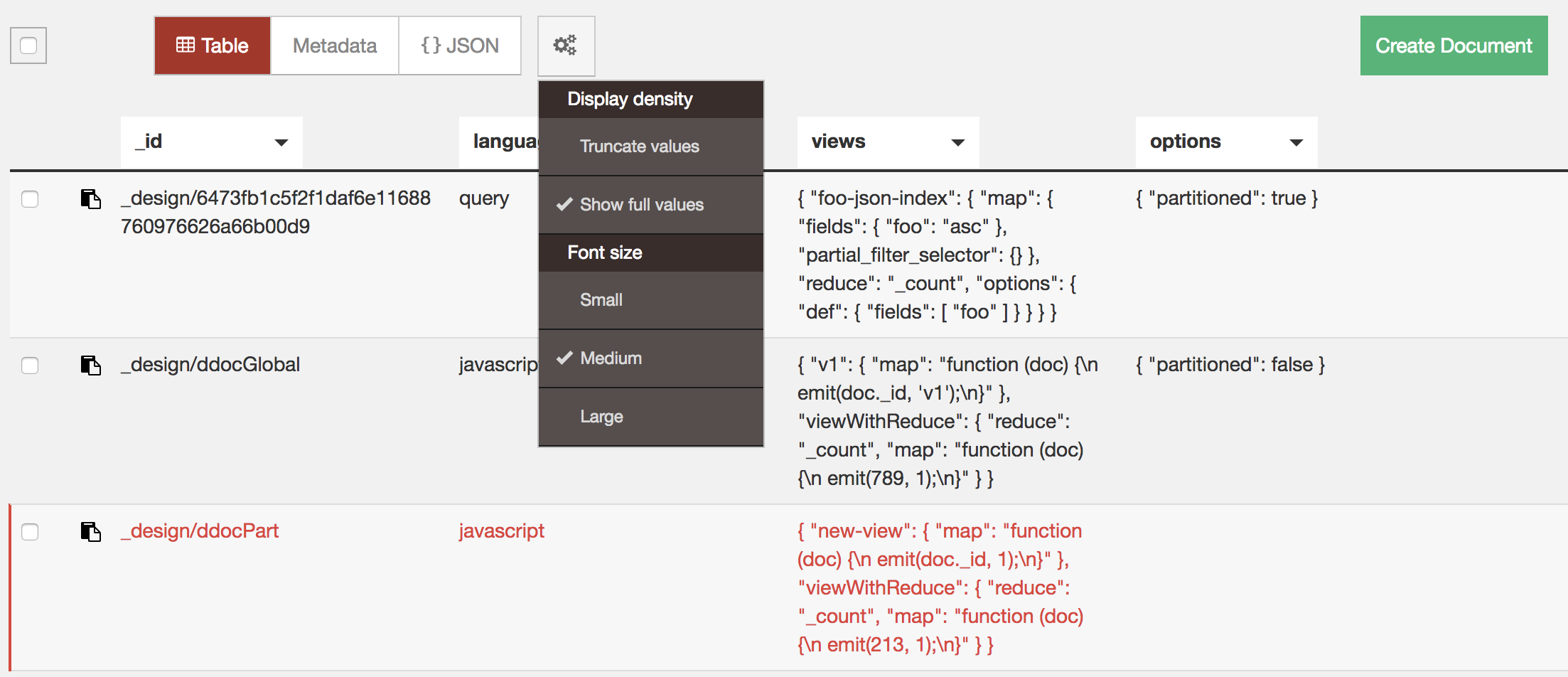Image resolution: width=1568 pixels, height=677 pixels.
Task: Set font size to Large
Action: pos(601,417)
